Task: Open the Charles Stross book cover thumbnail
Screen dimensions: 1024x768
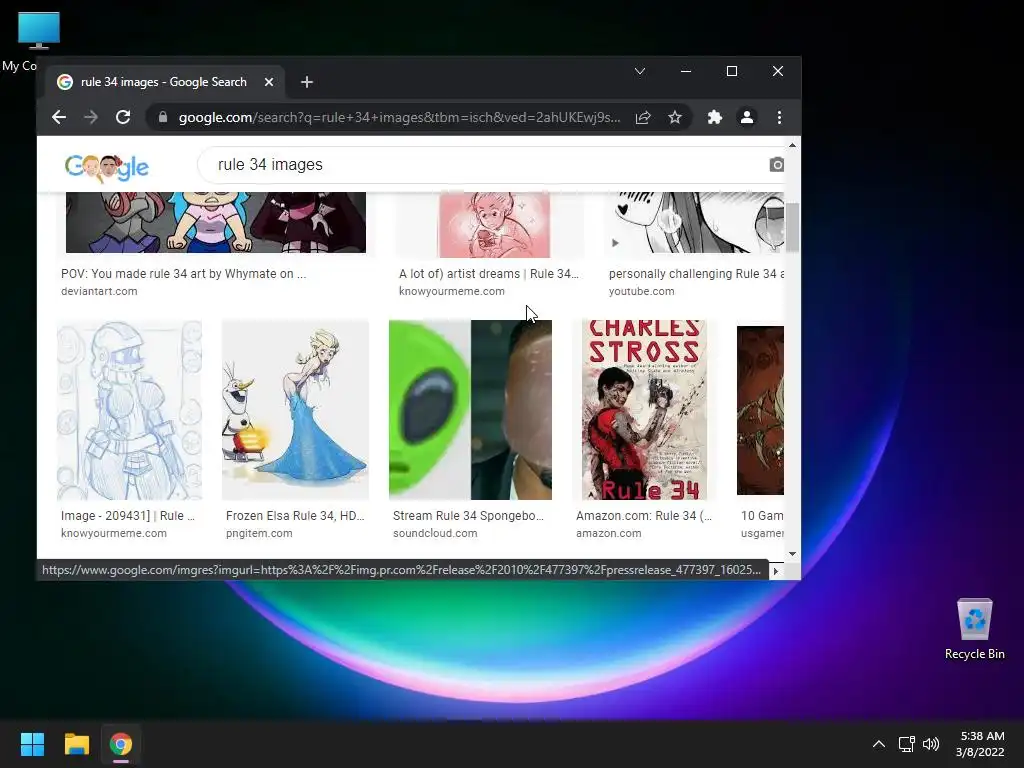Action: tap(644, 410)
